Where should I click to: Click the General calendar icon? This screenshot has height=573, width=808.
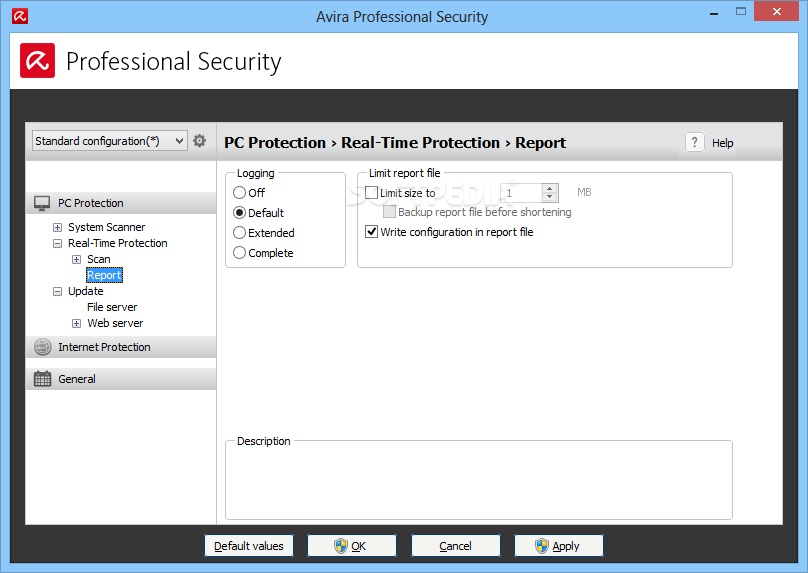(42, 379)
